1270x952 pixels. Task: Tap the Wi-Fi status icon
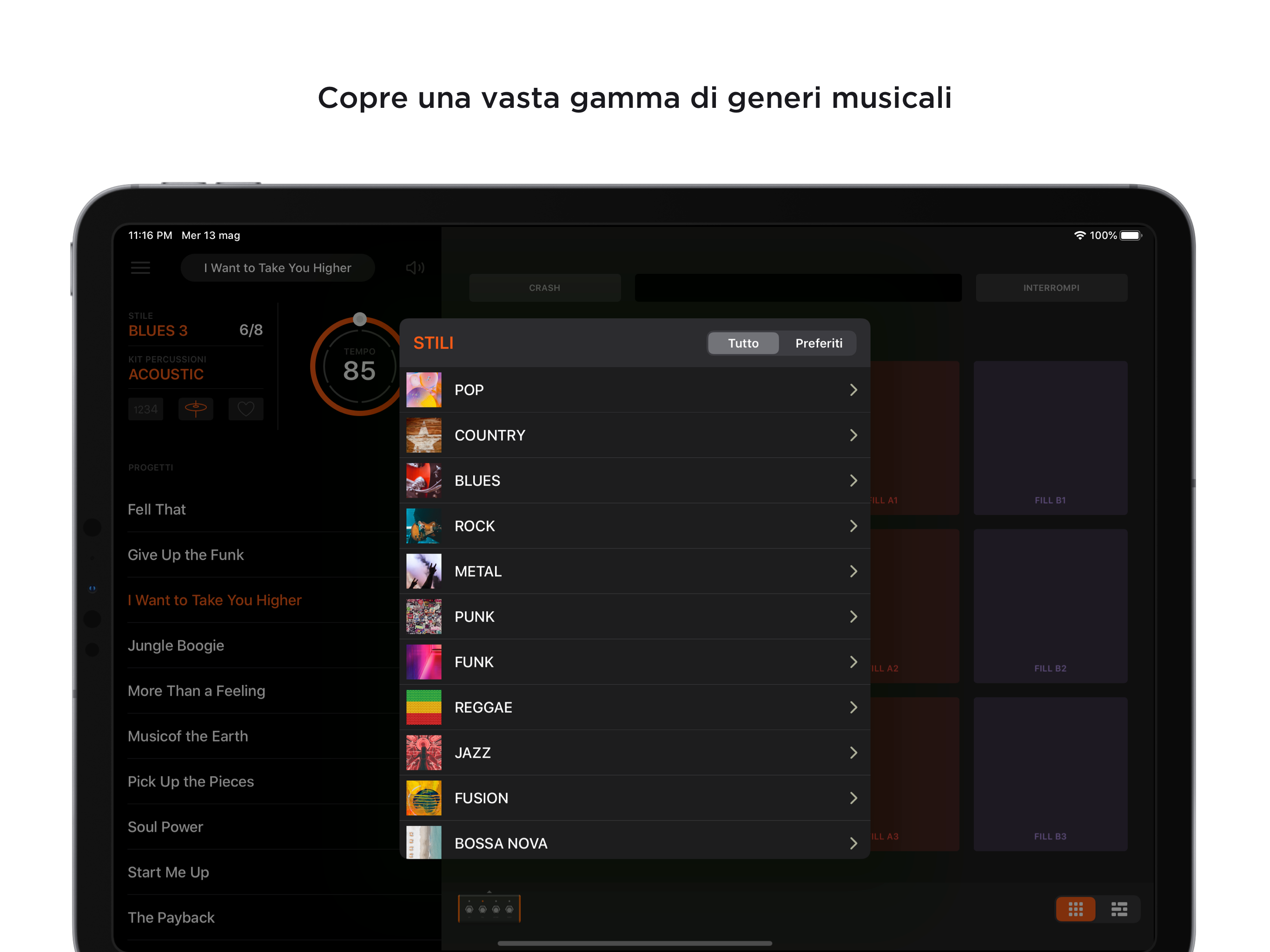tap(1079, 235)
